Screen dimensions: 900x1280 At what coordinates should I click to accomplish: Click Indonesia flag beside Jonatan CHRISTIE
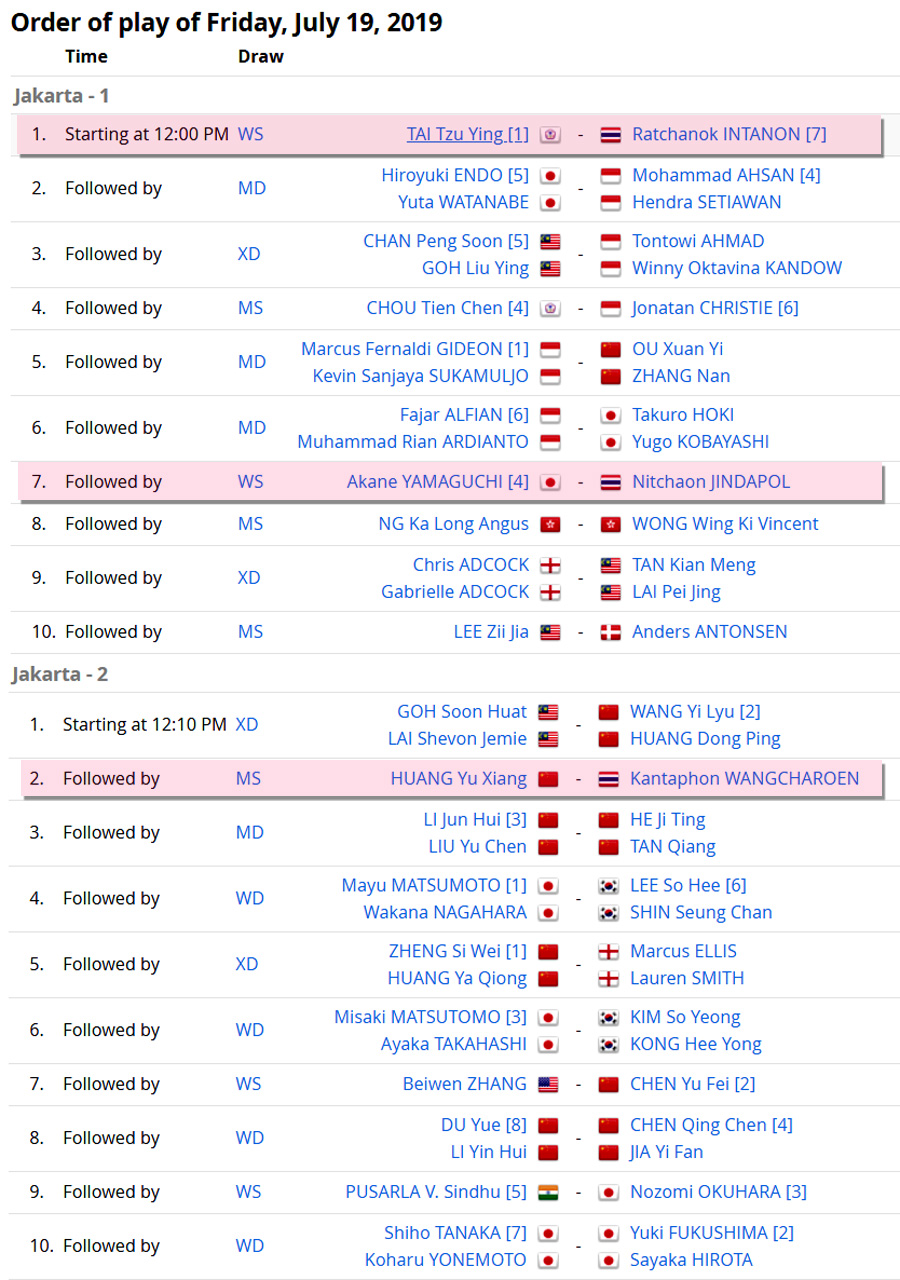(611, 308)
